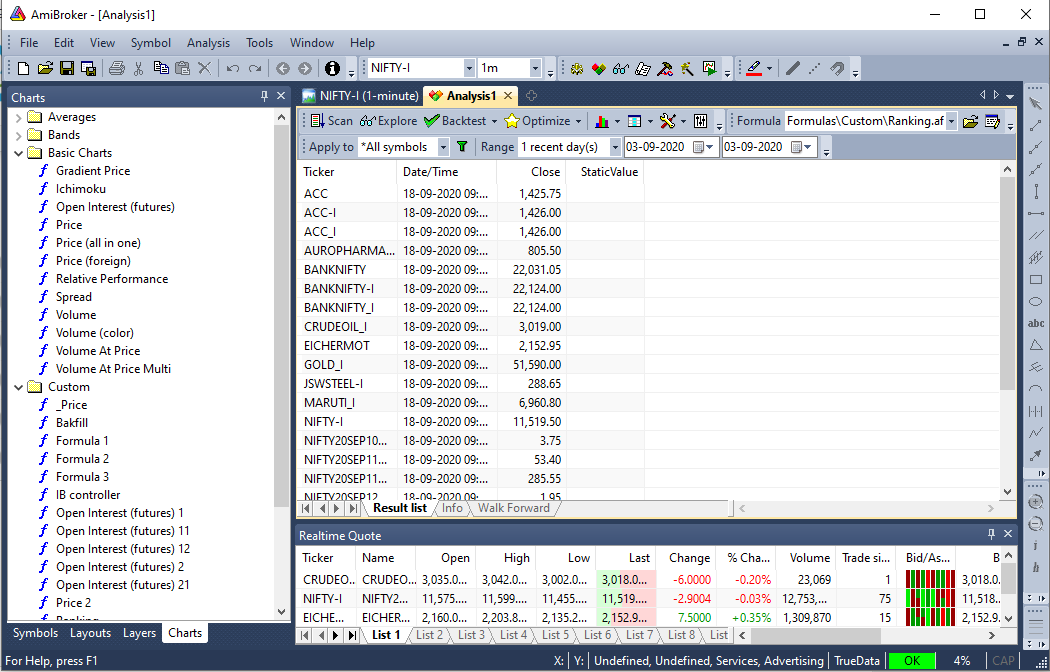The height and width of the screenshot is (672, 1050).
Task: Select Ichimoku formula in tree
Action: click(80, 189)
